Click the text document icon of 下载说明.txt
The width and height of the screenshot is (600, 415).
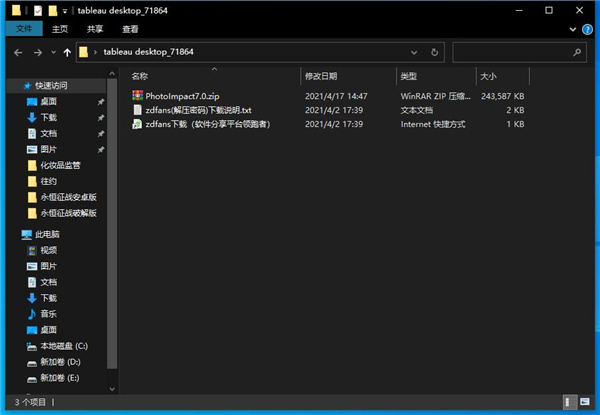point(137,110)
